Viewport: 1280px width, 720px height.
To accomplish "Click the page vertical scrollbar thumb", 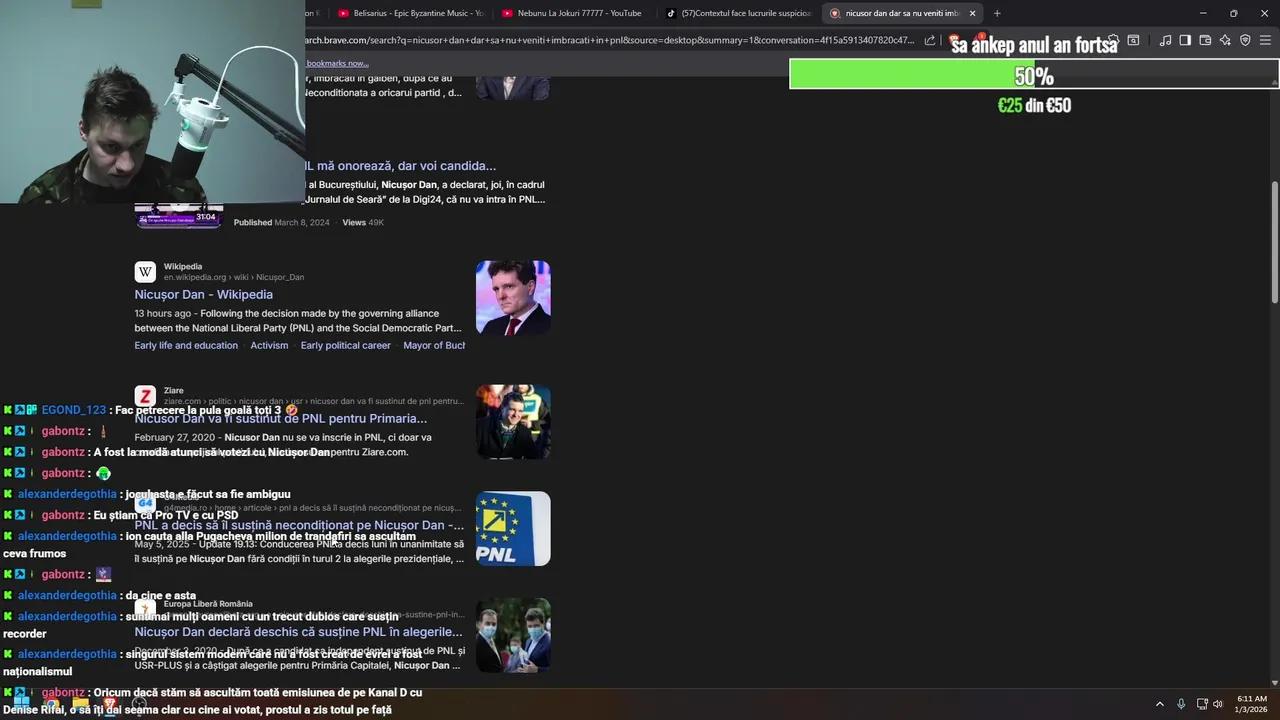I will coord(1274,240).
